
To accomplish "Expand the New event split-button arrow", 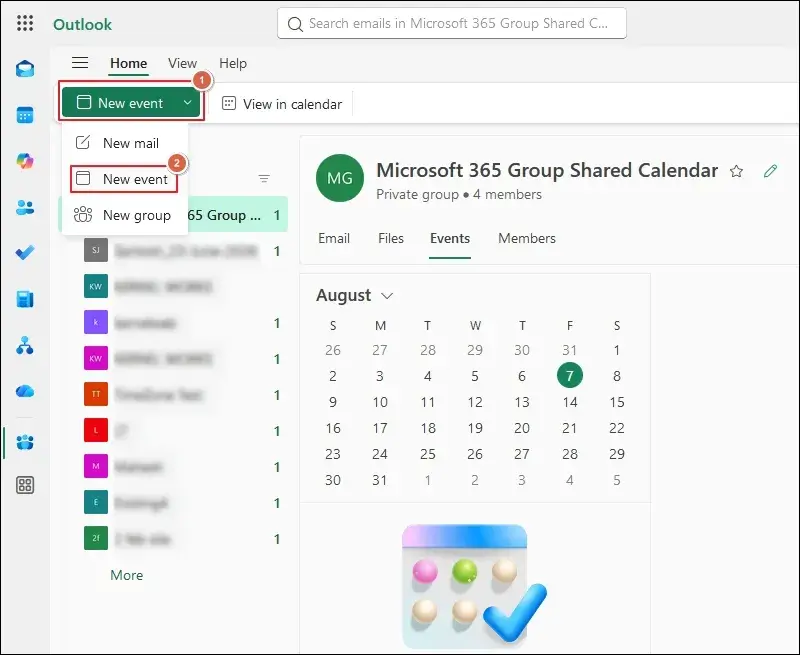I will (x=188, y=103).
